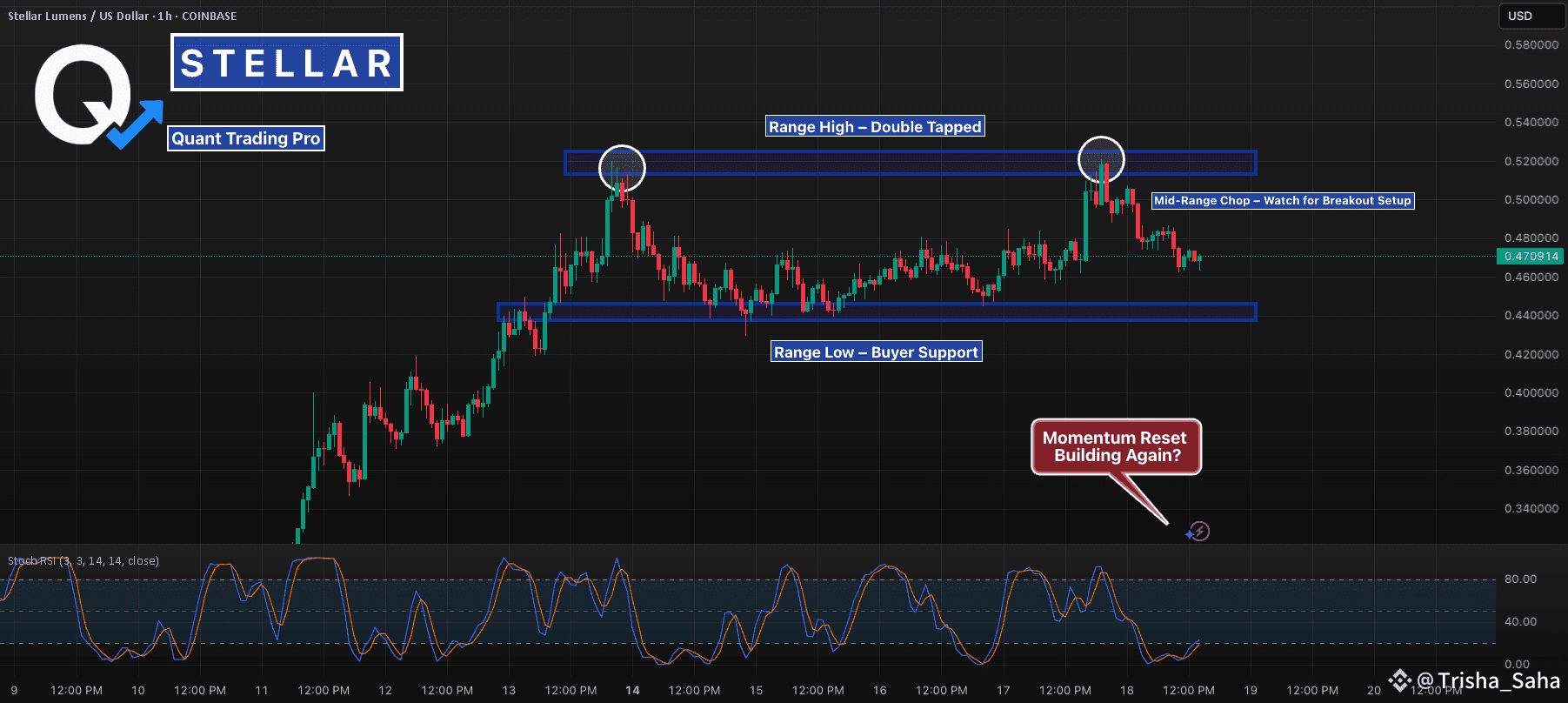
Task: Click the 0.360000 price axis level
Action: pyautogui.click(x=1531, y=471)
